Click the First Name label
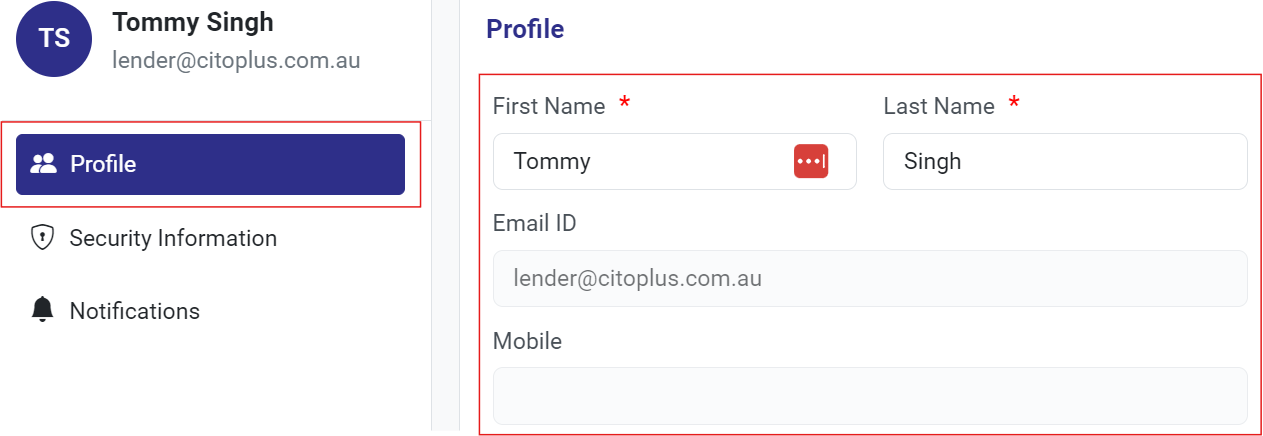Screen dimensions: 1263x436 549,106
